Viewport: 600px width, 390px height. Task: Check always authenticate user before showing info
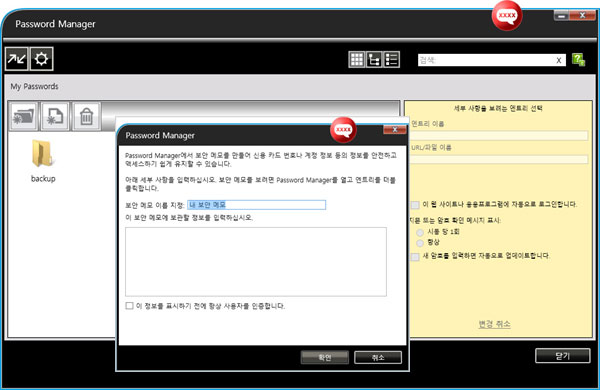point(129,306)
